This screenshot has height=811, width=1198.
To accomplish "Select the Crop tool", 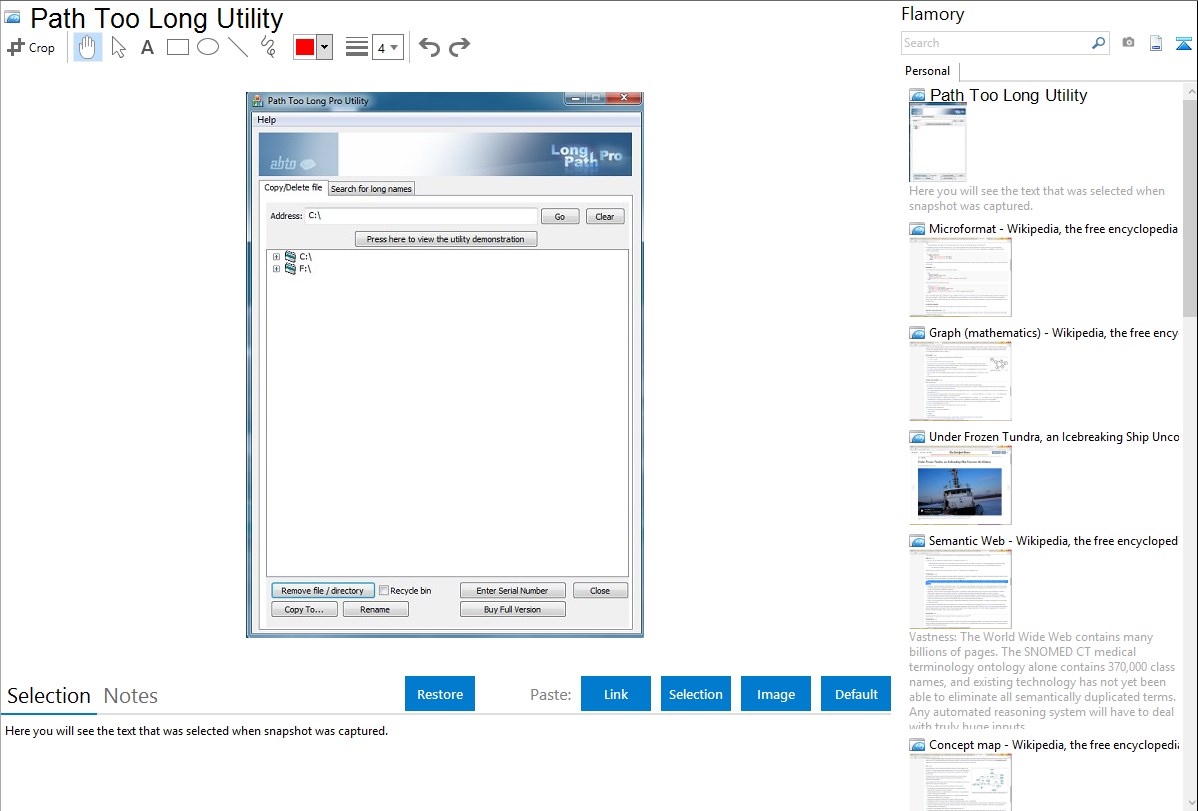I will coord(31,47).
